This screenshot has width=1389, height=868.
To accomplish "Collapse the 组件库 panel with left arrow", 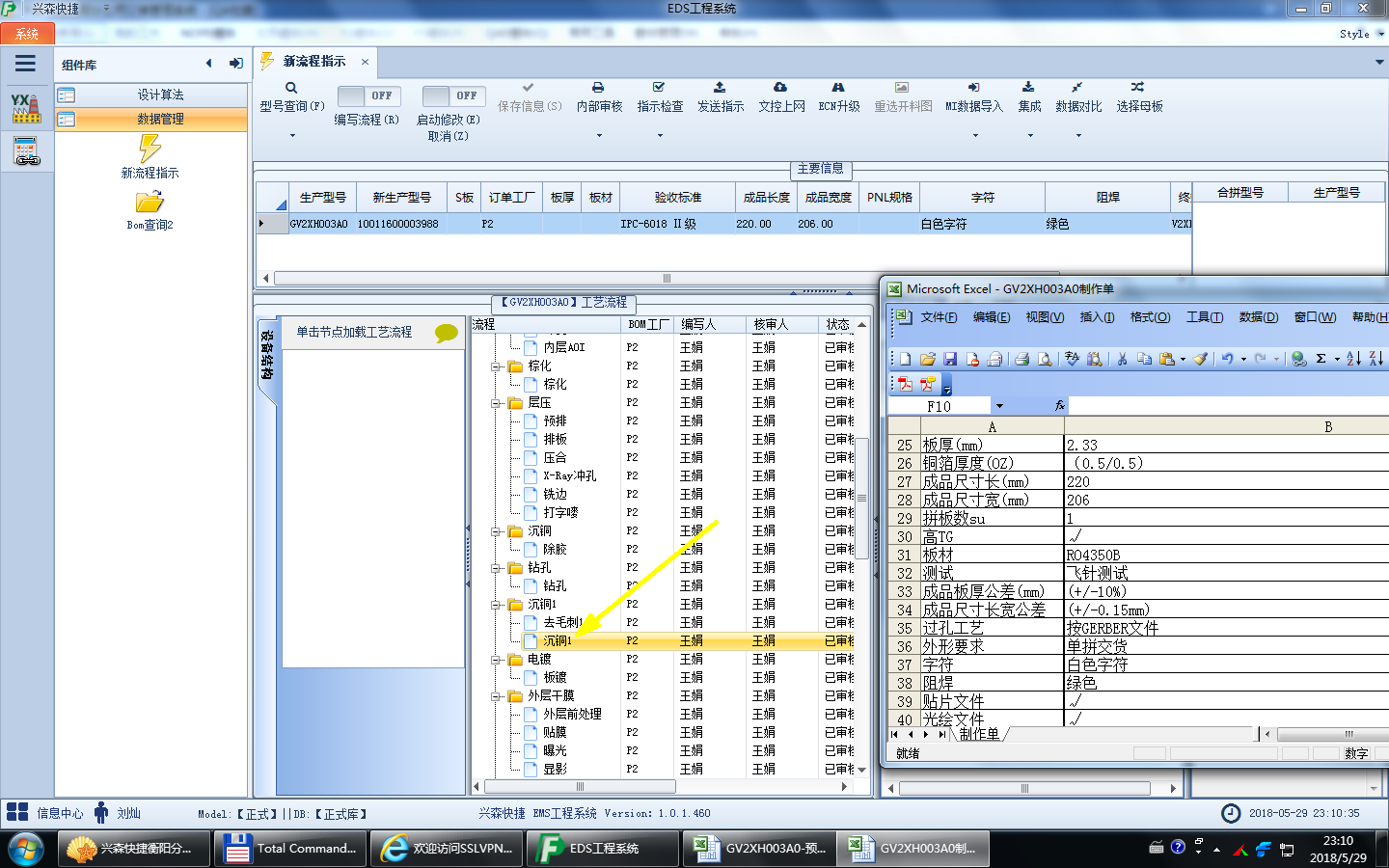I will tap(208, 64).
